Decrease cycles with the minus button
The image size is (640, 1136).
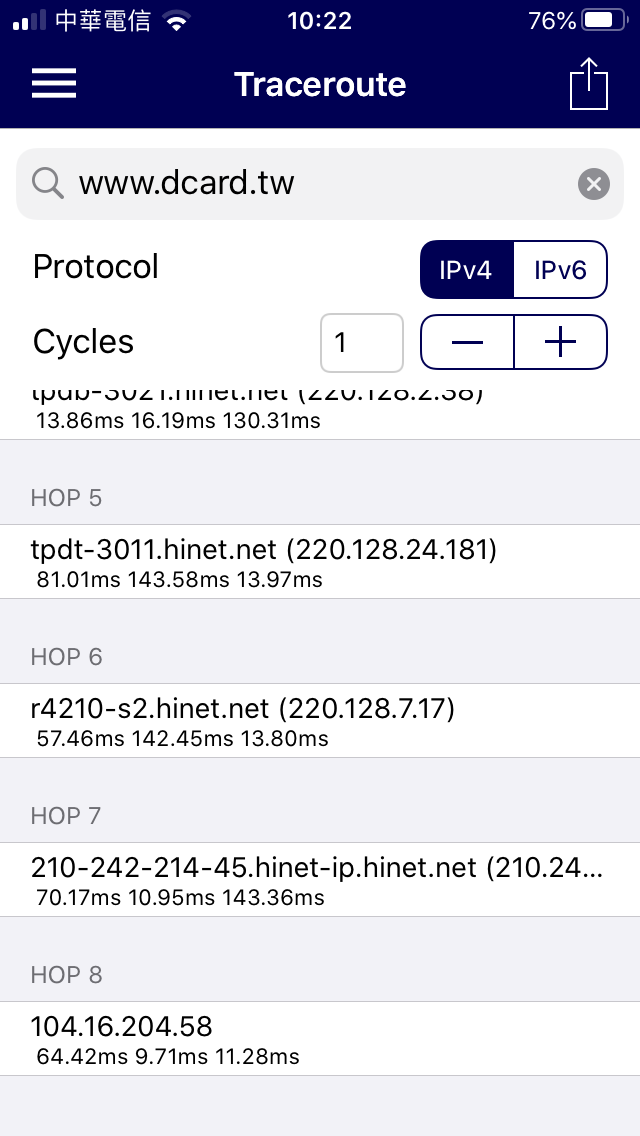point(467,342)
